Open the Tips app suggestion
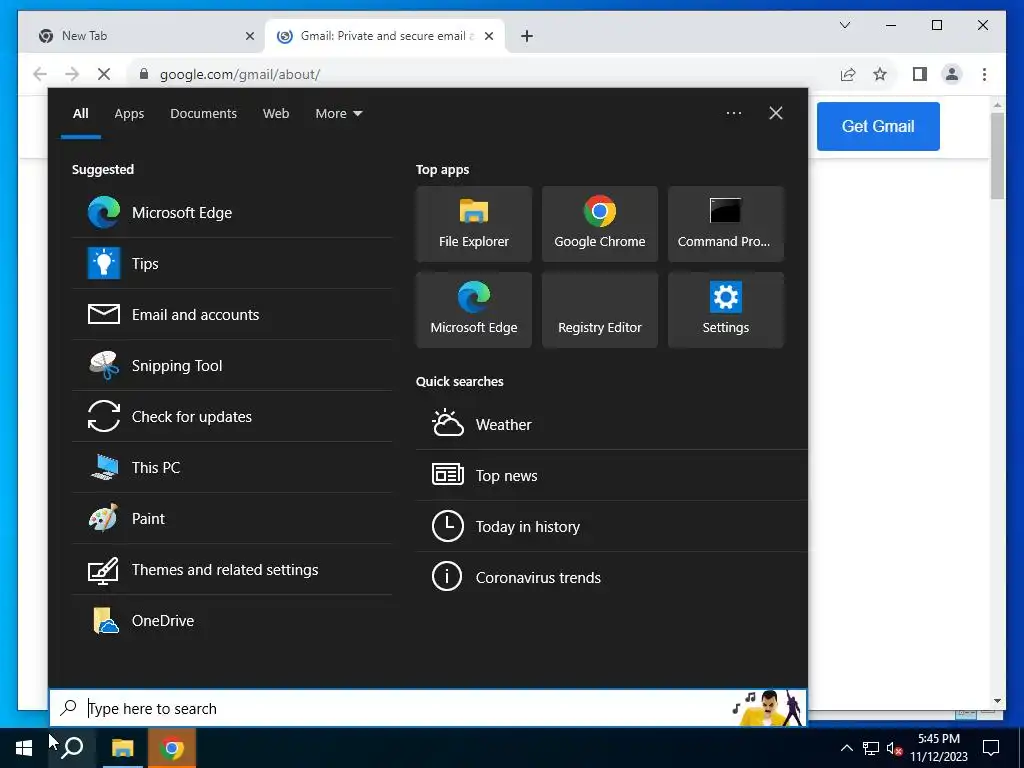The width and height of the screenshot is (1024, 768). click(232, 263)
